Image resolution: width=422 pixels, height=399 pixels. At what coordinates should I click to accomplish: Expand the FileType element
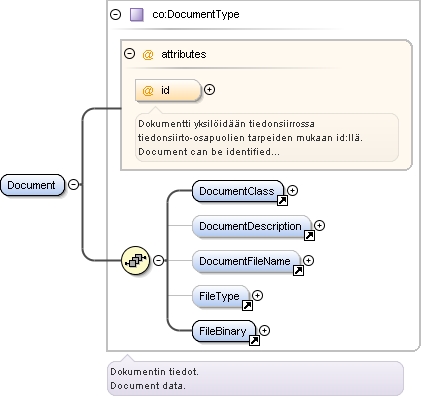[257, 295]
